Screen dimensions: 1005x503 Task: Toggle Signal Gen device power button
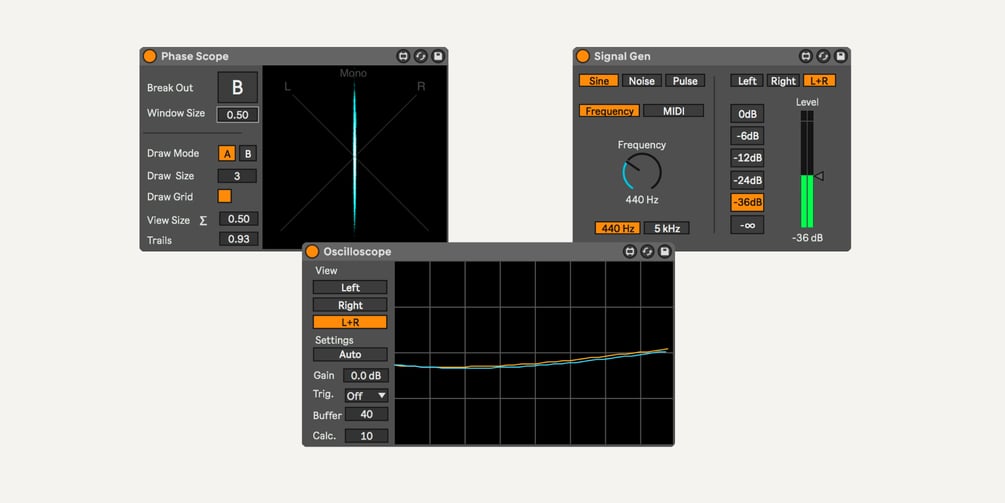point(583,56)
